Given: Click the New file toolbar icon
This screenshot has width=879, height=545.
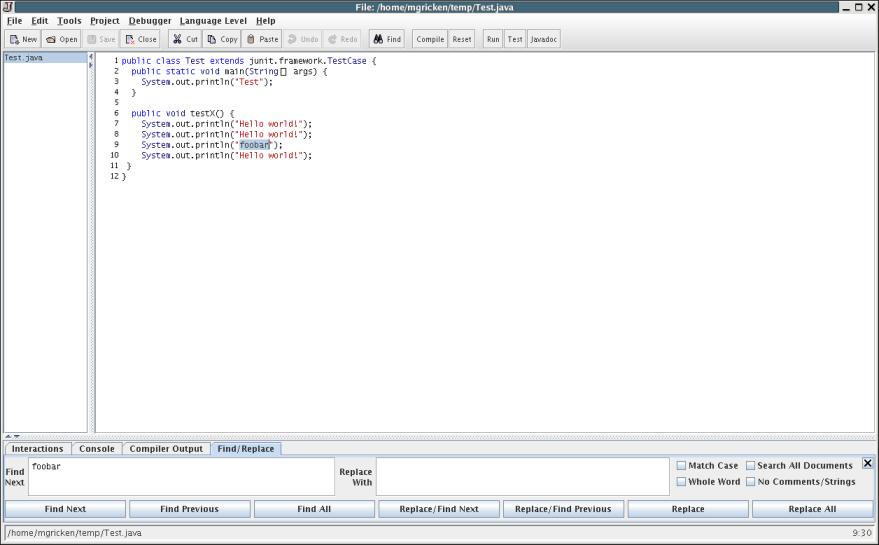Looking at the screenshot, I should pos(15,40).
